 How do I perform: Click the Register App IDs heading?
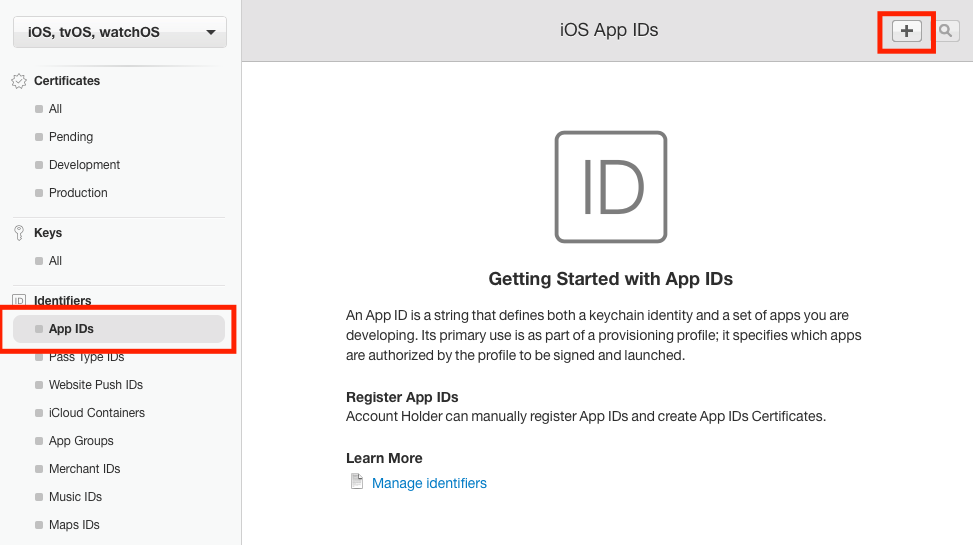tap(402, 397)
